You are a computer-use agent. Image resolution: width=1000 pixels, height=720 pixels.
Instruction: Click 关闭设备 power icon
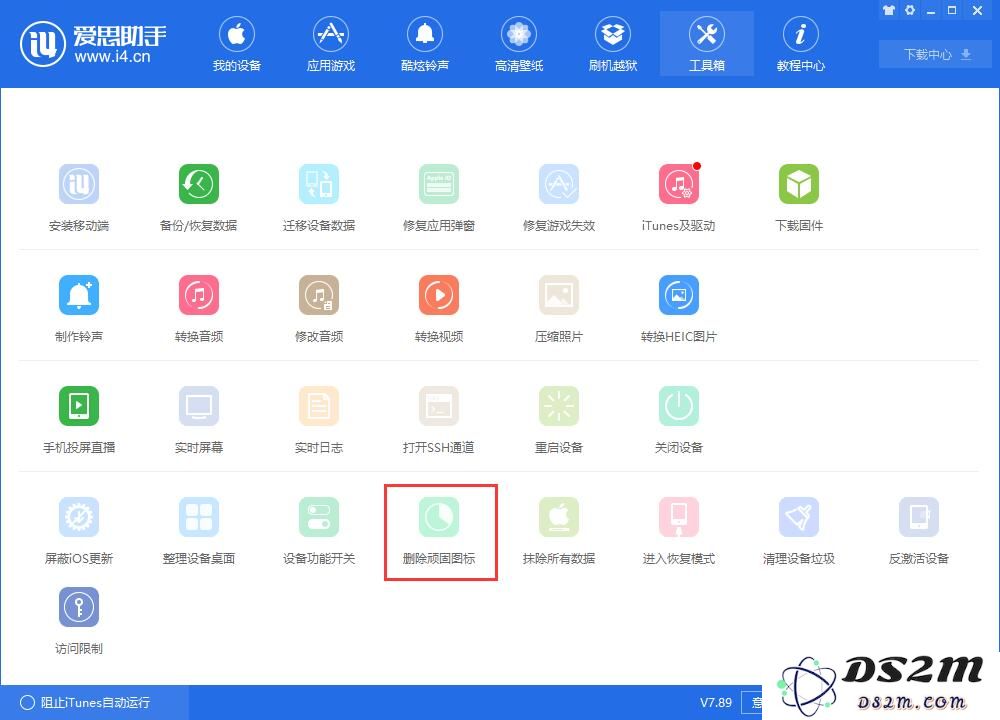(x=679, y=406)
